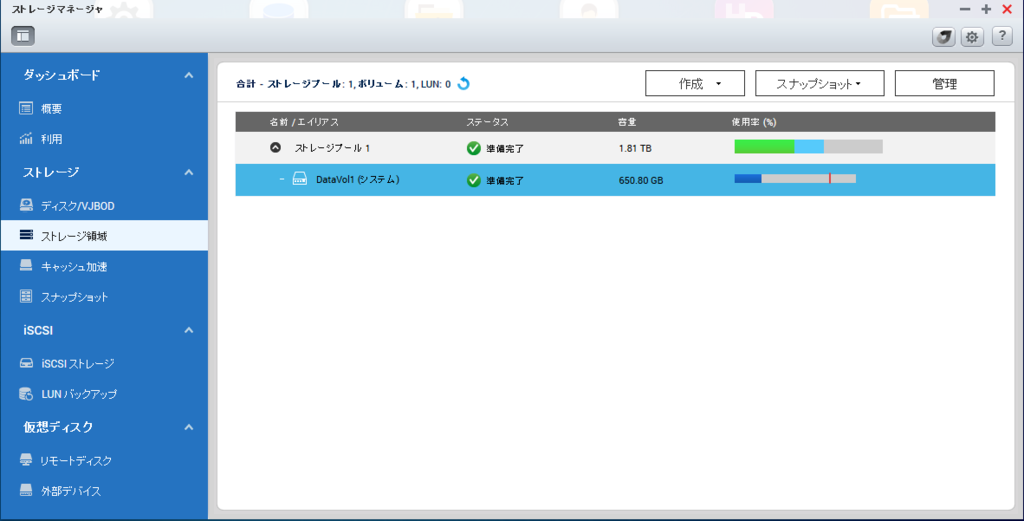Viewport: 1024px width, 521px height.
Task: Collapse the iSCSI sidebar section
Action: tap(189, 330)
